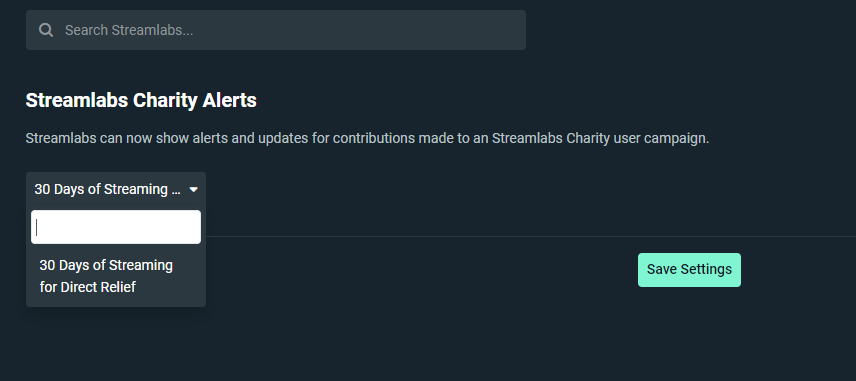856x381 pixels.
Task: Click the mint green Save Settings button
Action: coord(689,270)
